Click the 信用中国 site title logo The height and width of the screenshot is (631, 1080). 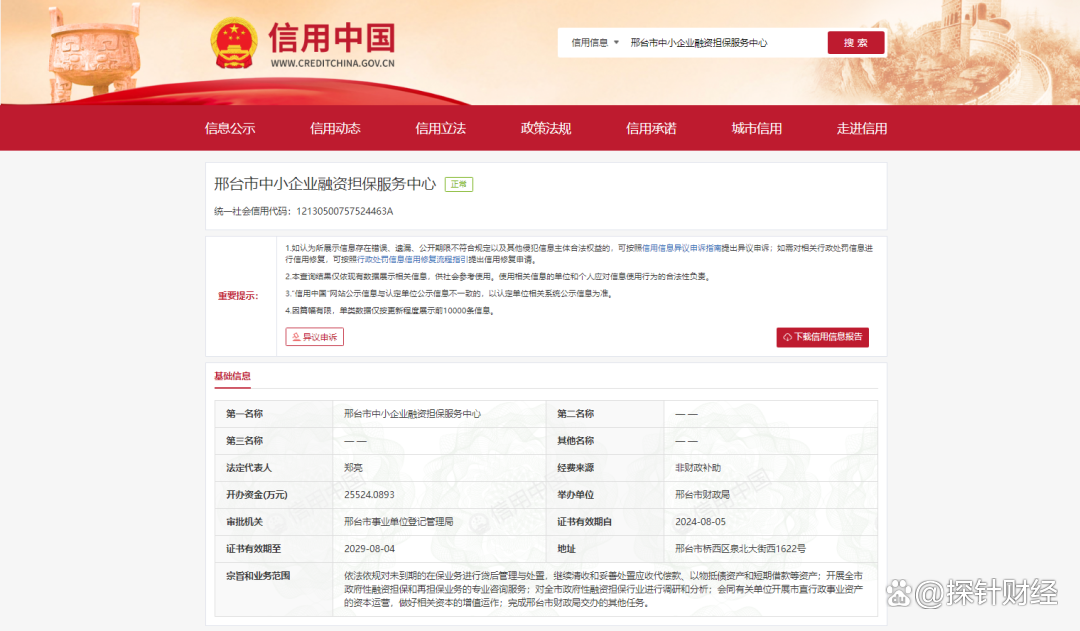[x=331, y=40]
